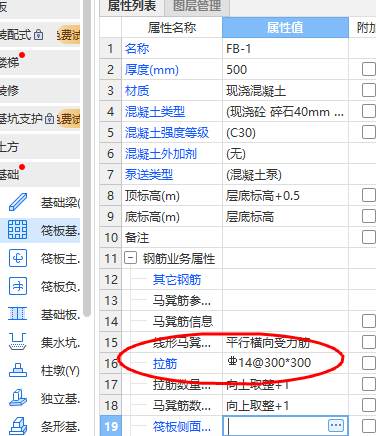Select the 条形基 strip foundation icon
The height and width of the screenshot is (436, 376).
point(18,426)
